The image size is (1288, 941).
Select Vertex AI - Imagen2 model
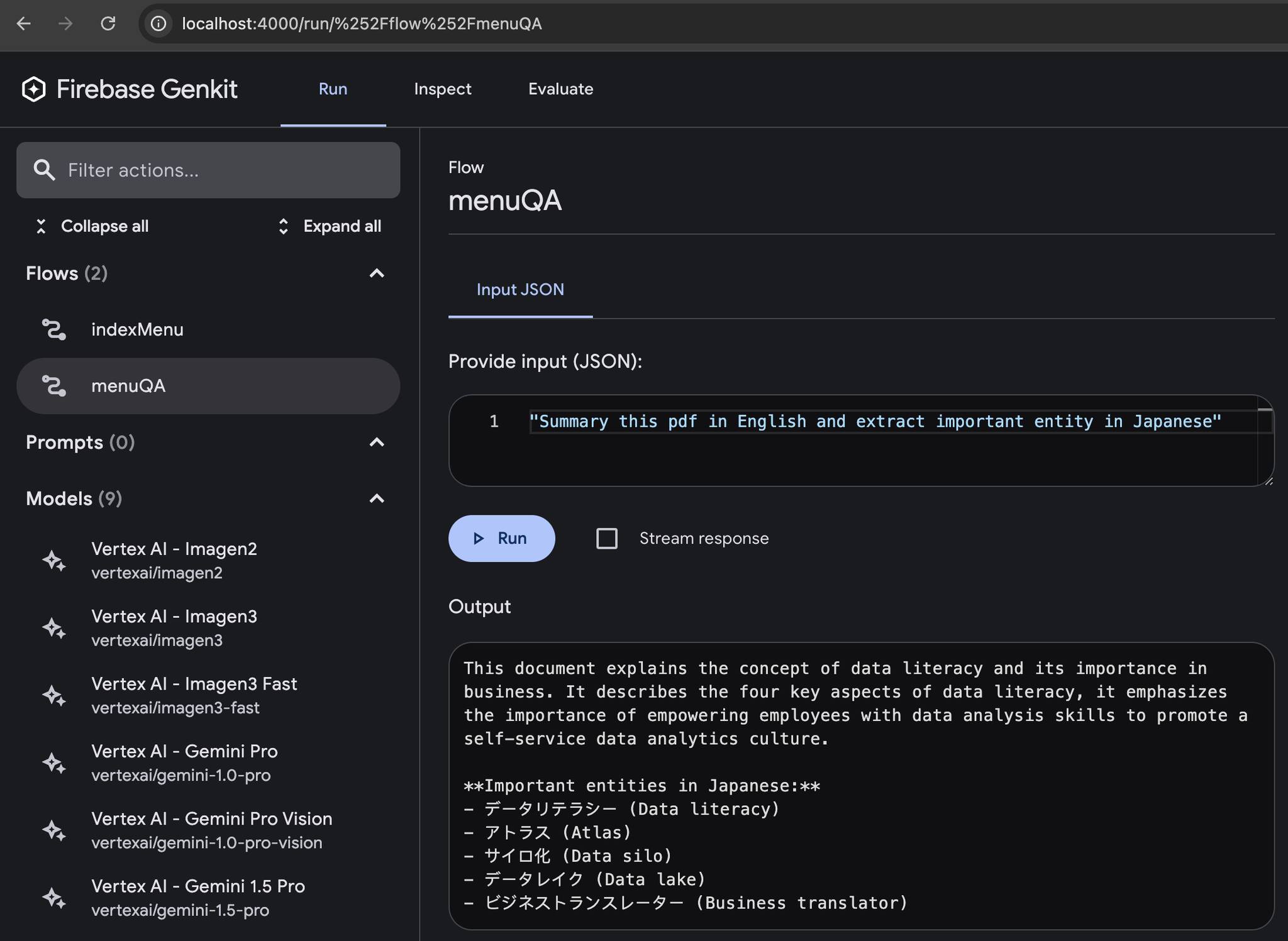click(208, 560)
